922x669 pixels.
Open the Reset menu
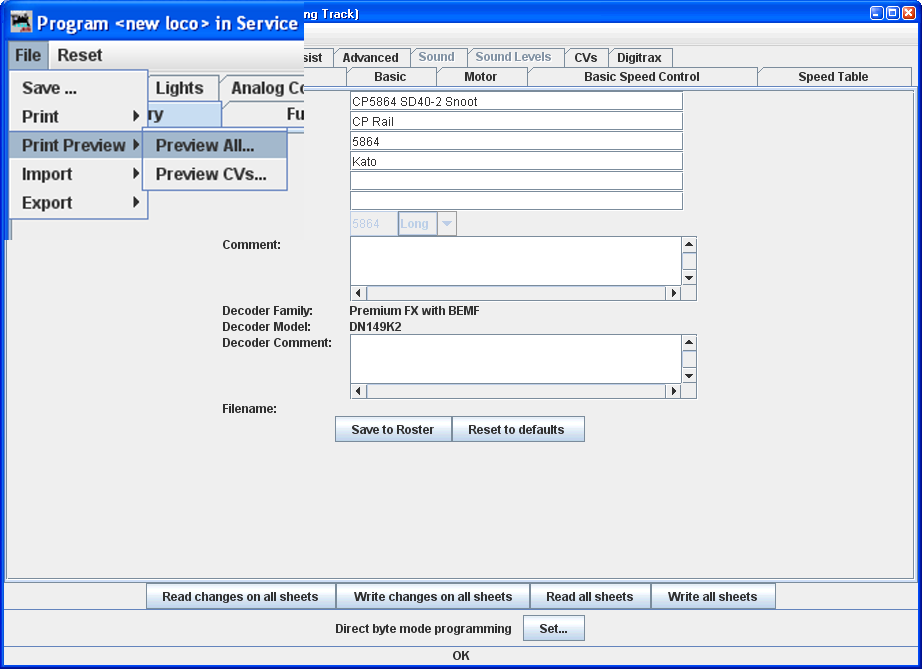coord(78,55)
